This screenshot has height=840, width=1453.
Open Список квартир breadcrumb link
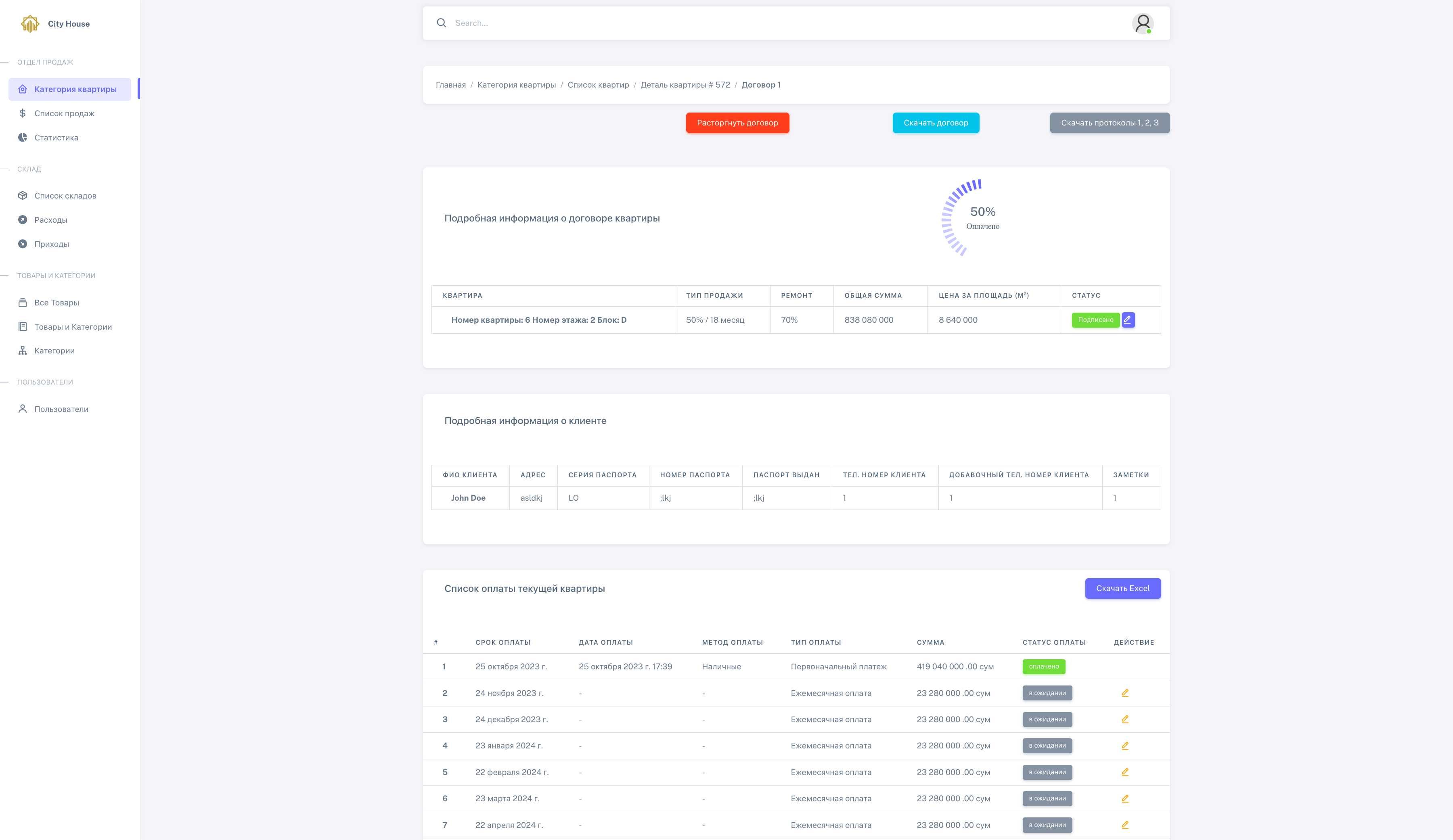tap(598, 85)
